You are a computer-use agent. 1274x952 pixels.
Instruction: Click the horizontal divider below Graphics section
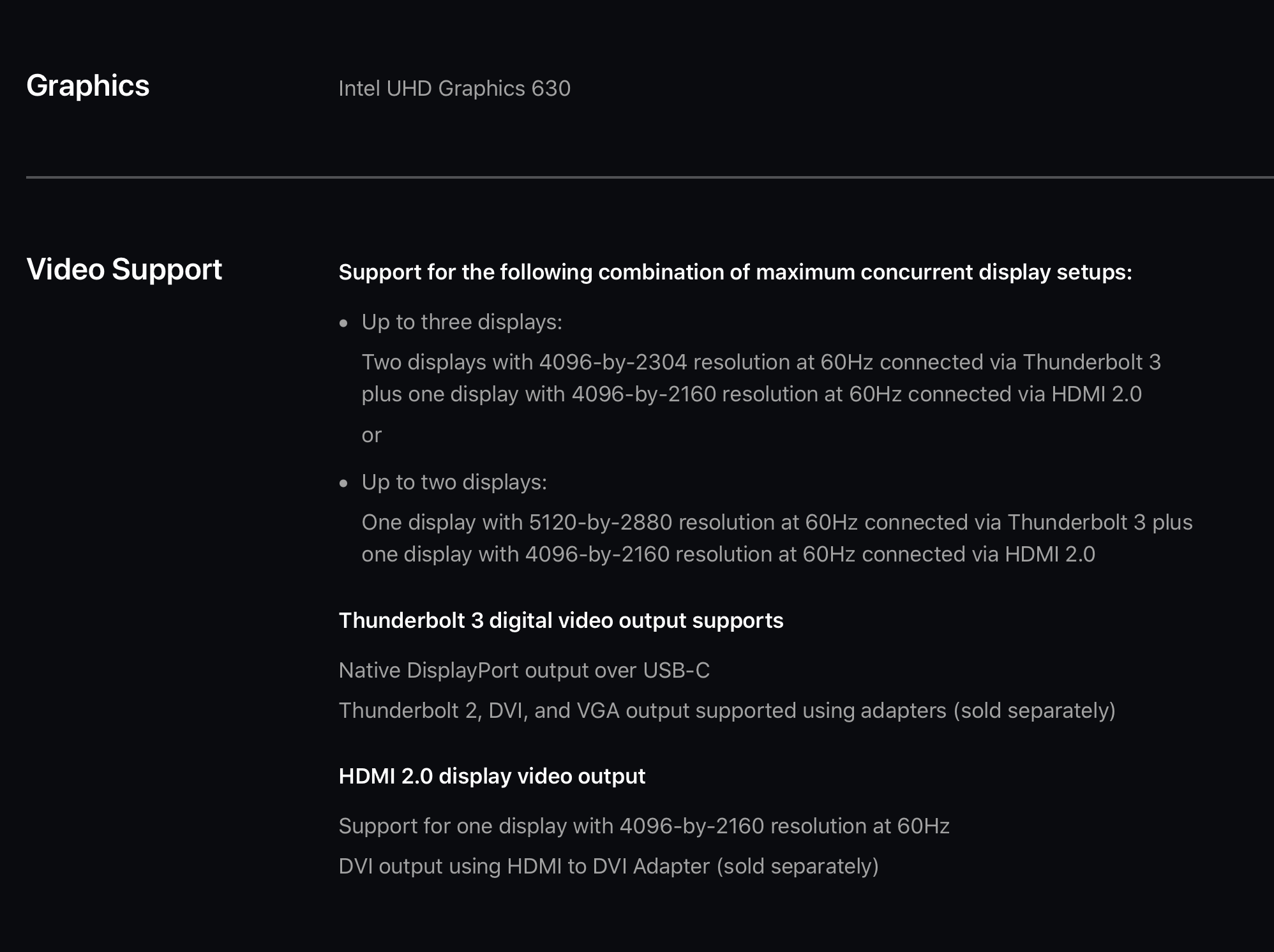[x=650, y=177]
